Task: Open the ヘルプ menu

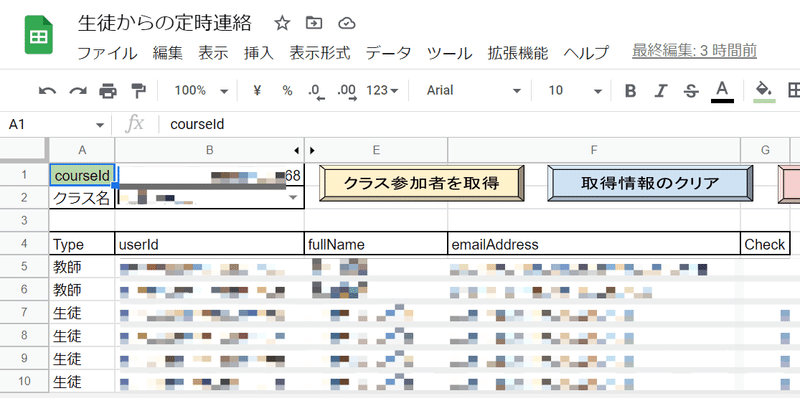Action: [x=586, y=53]
